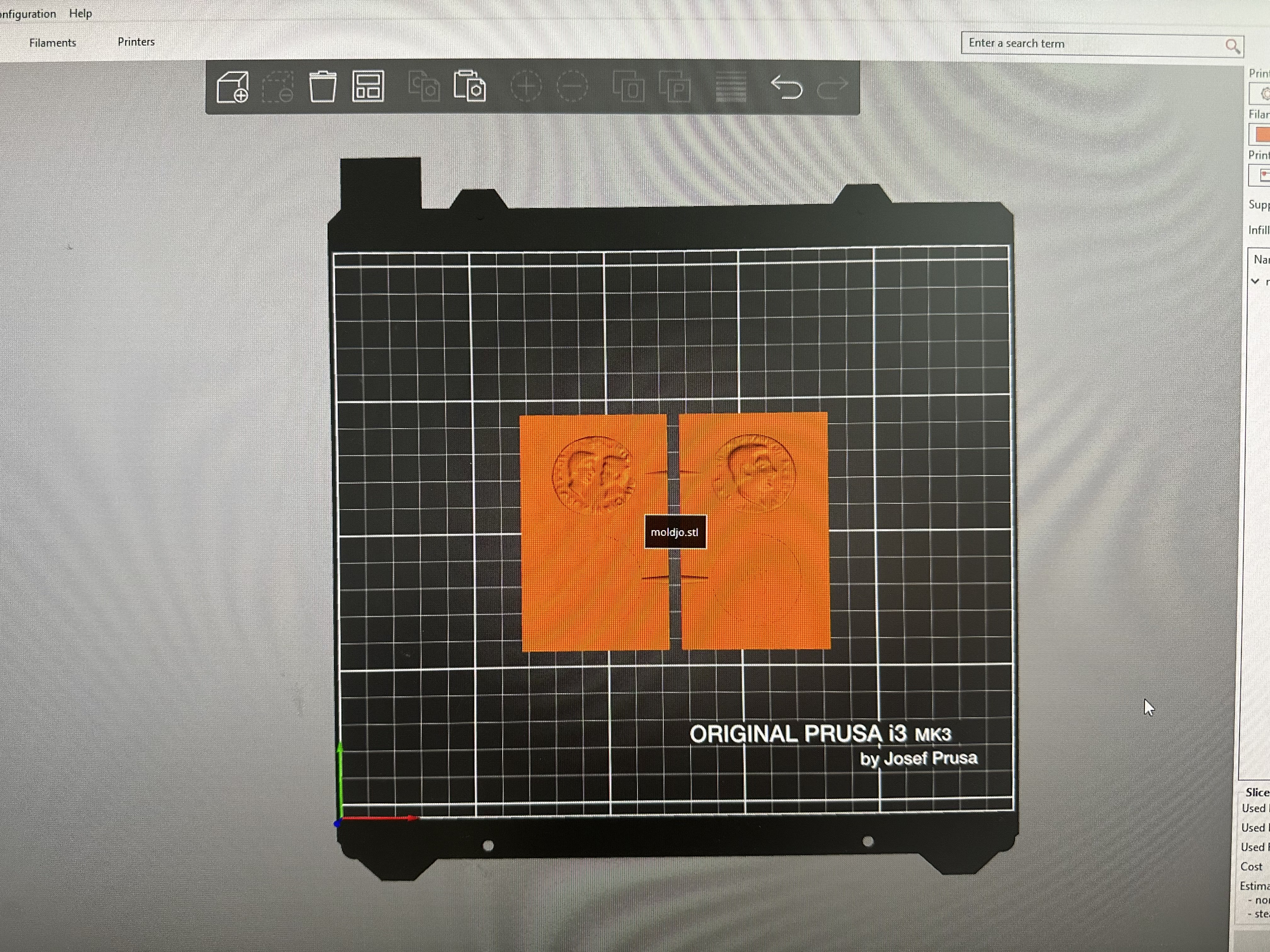Click the Delete all trash bin icon

pyautogui.click(x=323, y=87)
